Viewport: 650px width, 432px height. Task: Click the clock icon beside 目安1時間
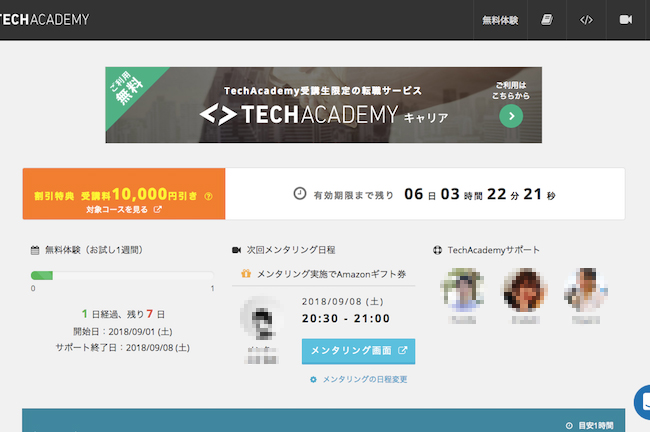pyautogui.click(x=569, y=426)
